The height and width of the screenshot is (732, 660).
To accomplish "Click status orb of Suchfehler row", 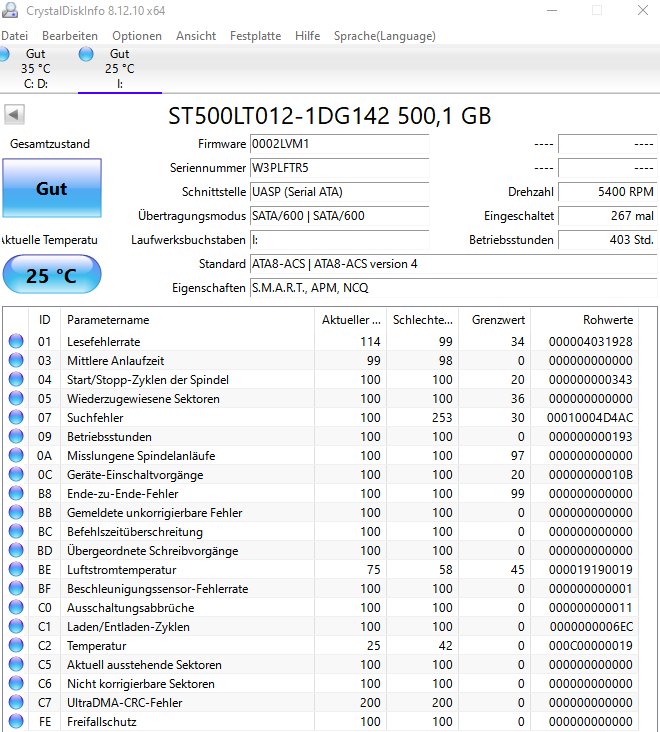I will point(16,417).
